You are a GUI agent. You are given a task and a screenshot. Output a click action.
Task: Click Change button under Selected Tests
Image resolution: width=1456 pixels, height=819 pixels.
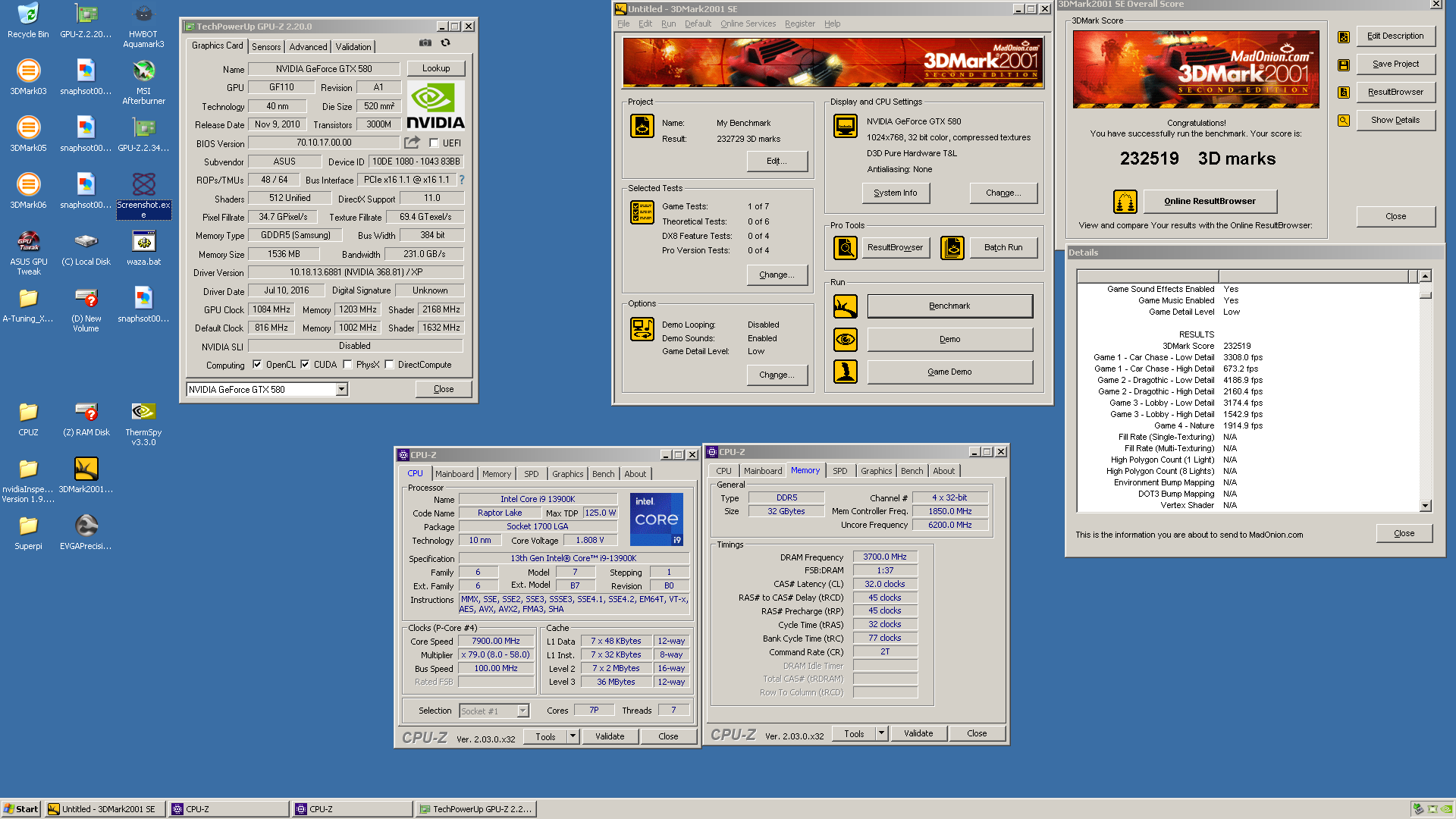point(777,275)
